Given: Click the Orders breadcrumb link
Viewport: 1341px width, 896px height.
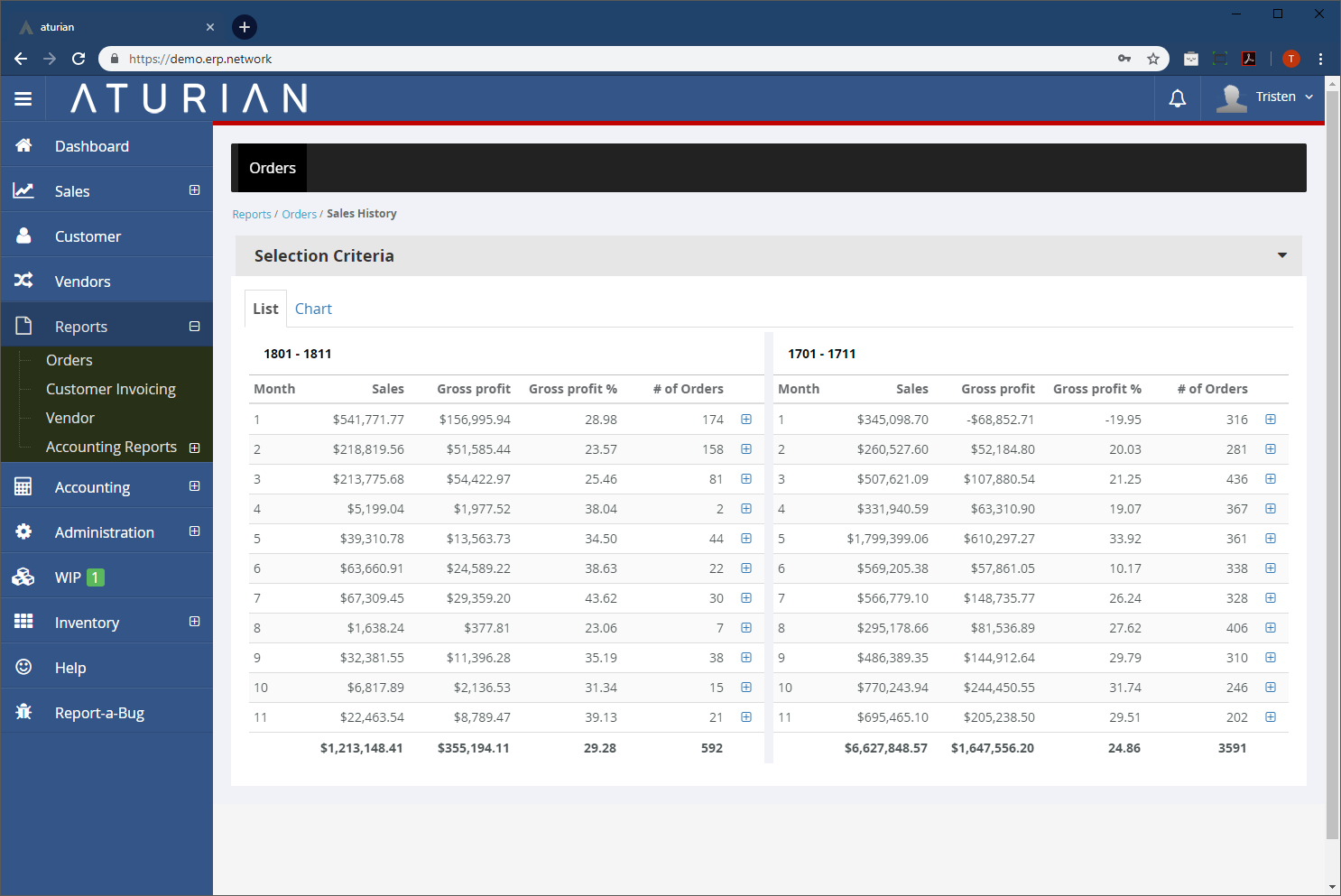Looking at the screenshot, I should pyautogui.click(x=299, y=215).
